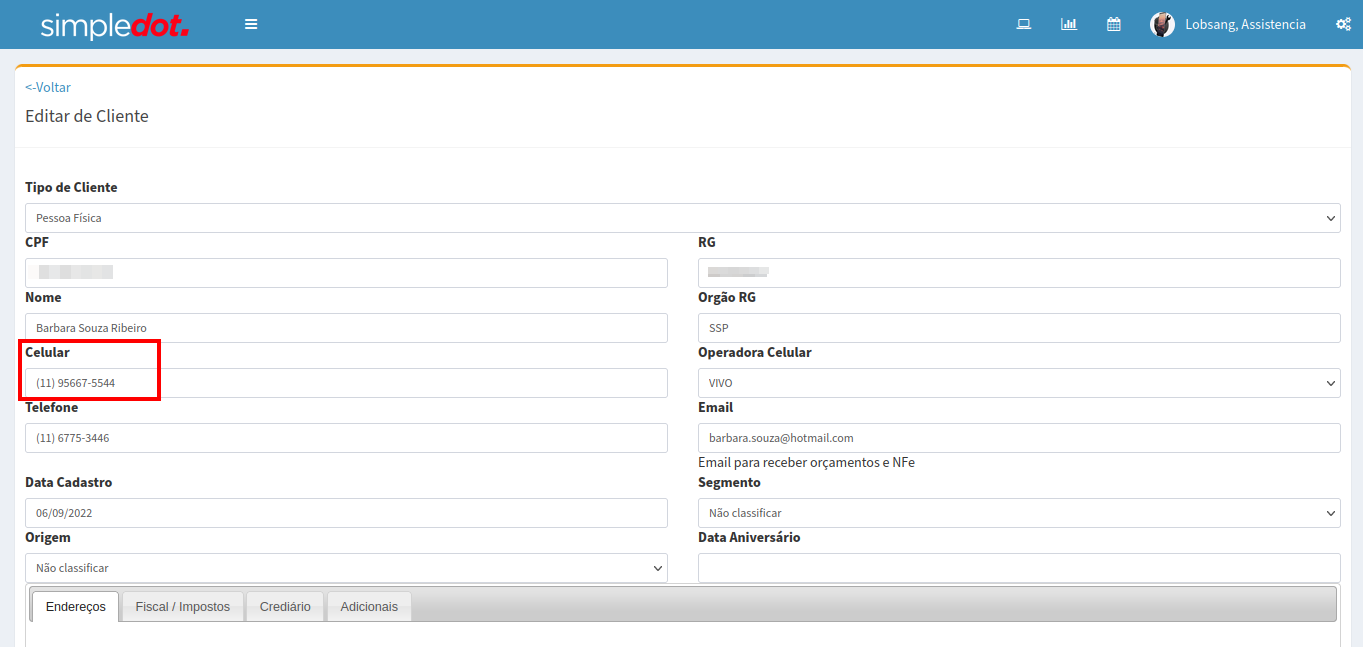Open the Operadora Celular dropdown
Viewport: 1363px width, 647px height.
point(1018,383)
